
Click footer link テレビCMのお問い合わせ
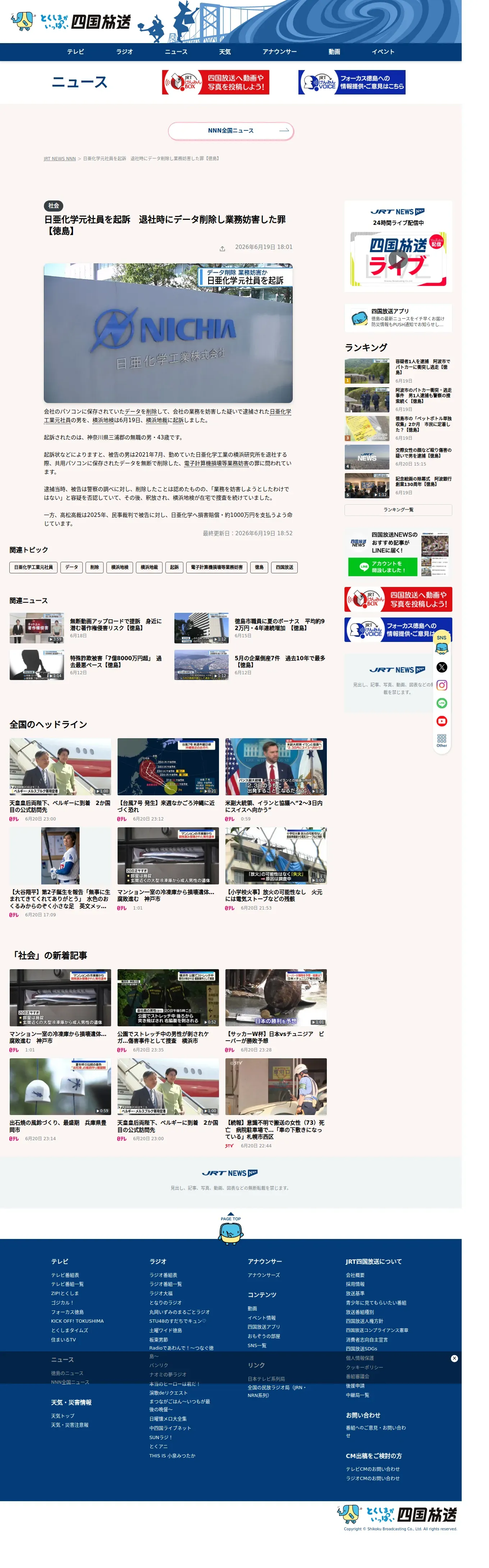(373, 1469)
